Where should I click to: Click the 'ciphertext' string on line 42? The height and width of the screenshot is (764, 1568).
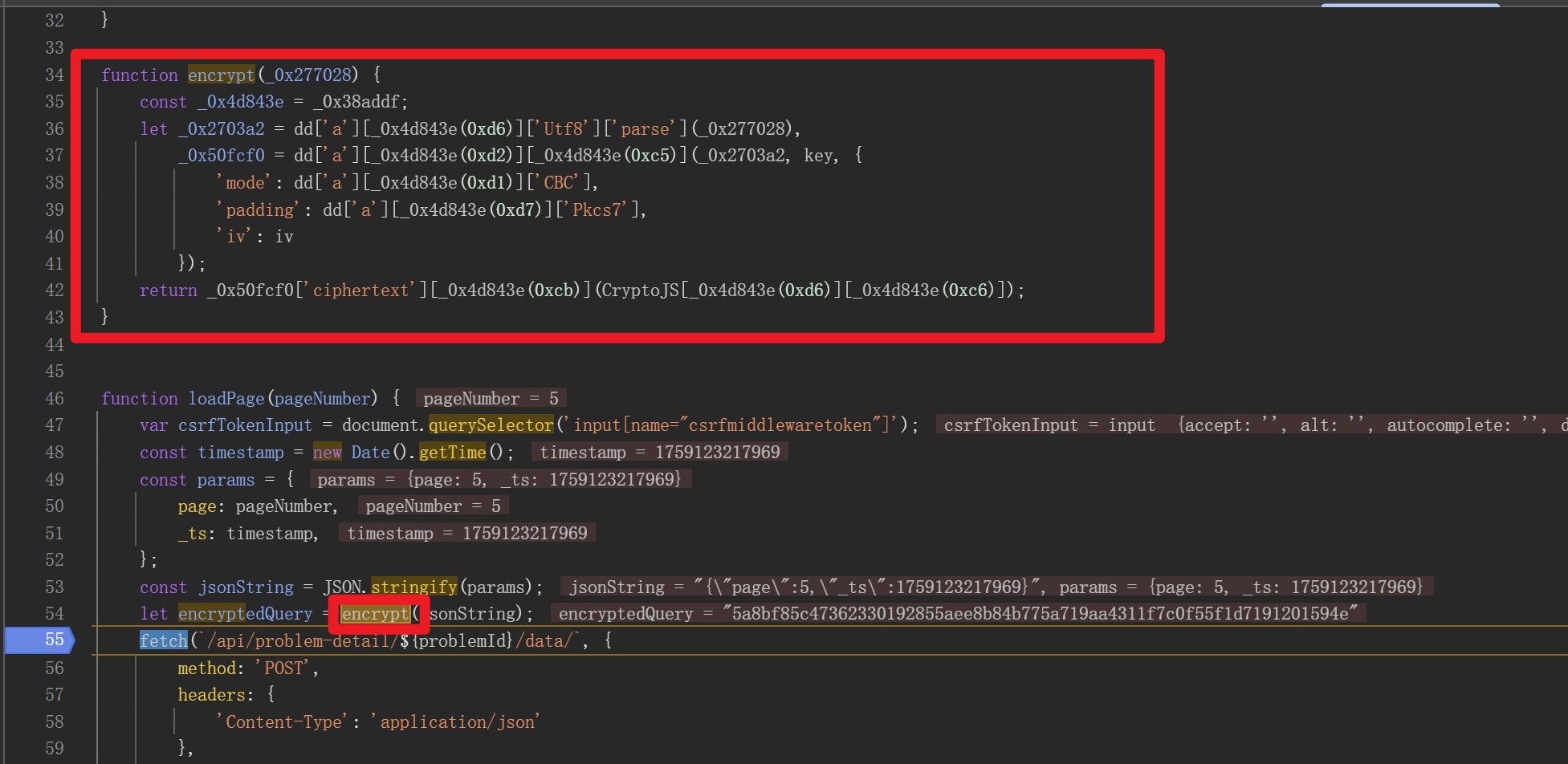coord(361,290)
